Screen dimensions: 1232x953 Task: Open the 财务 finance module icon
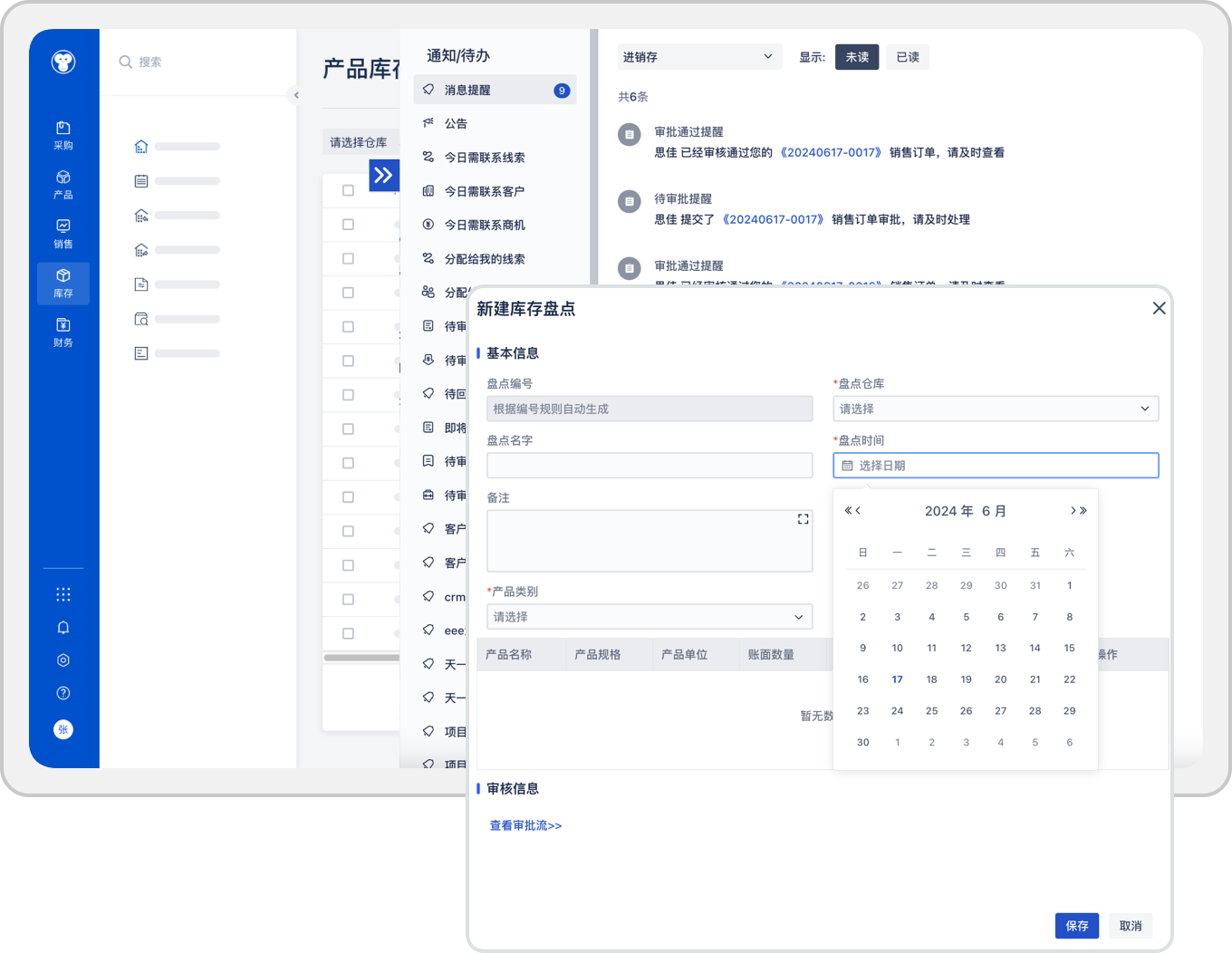(63, 332)
